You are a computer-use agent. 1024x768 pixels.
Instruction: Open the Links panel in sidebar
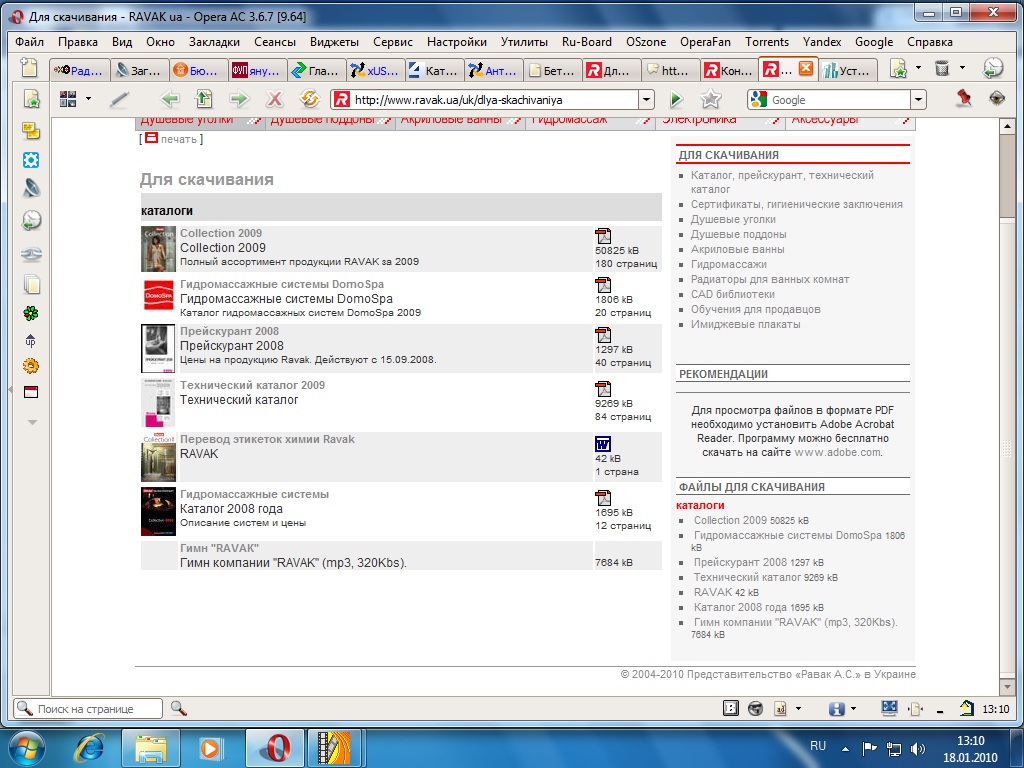click(x=31, y=253)
